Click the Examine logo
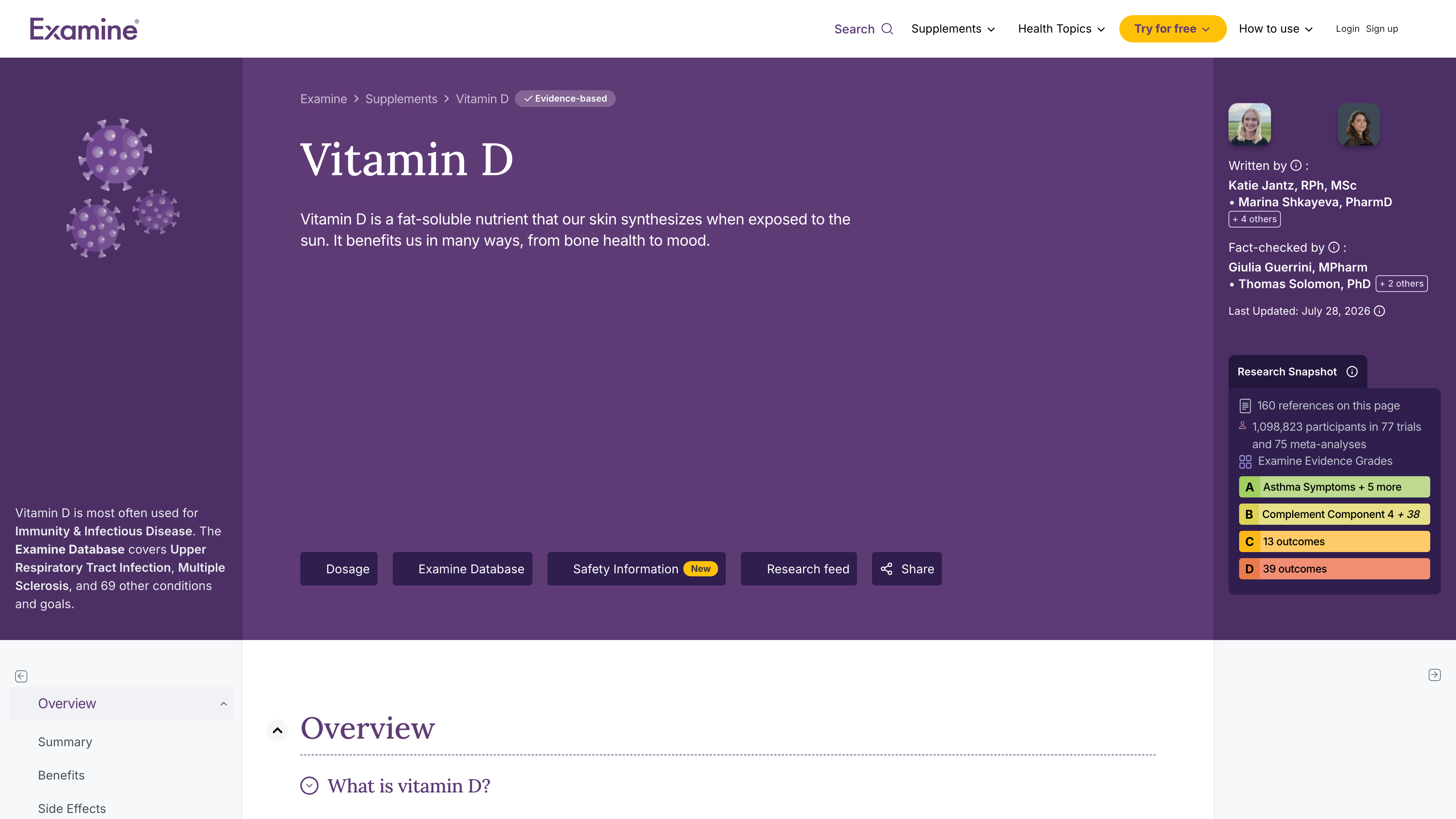 pos(84,29)
